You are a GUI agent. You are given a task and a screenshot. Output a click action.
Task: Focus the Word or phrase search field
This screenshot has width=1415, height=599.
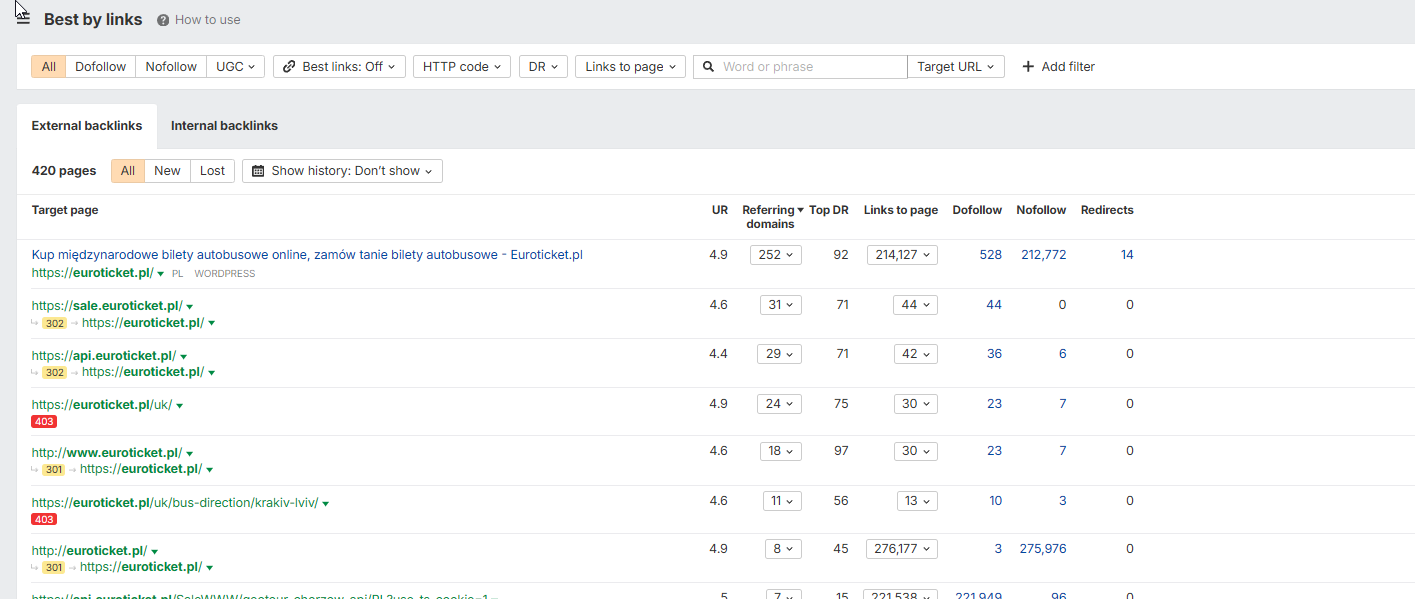click(x=800, y=67)
